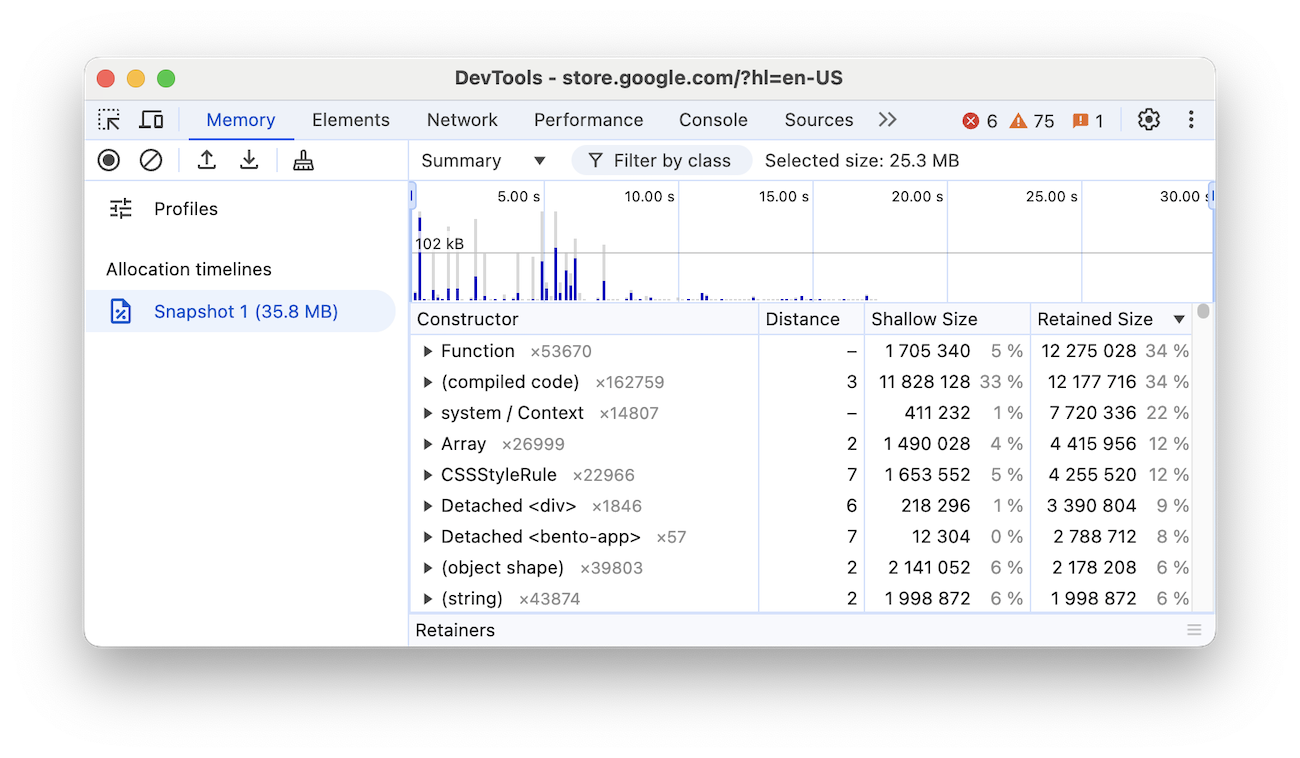Open DevTools settings gear
The height and width of the screenshot is (758, 1300).
coord(1148,119)
